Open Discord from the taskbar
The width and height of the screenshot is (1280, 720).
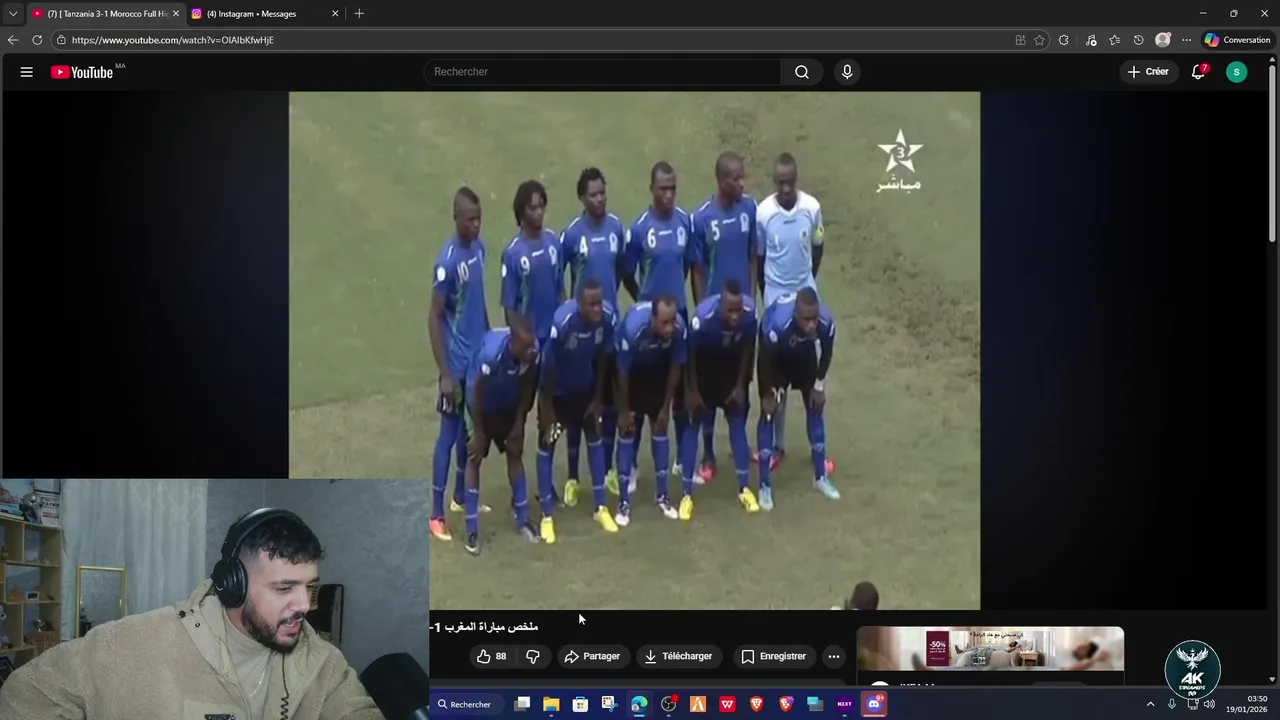[874, 704]
